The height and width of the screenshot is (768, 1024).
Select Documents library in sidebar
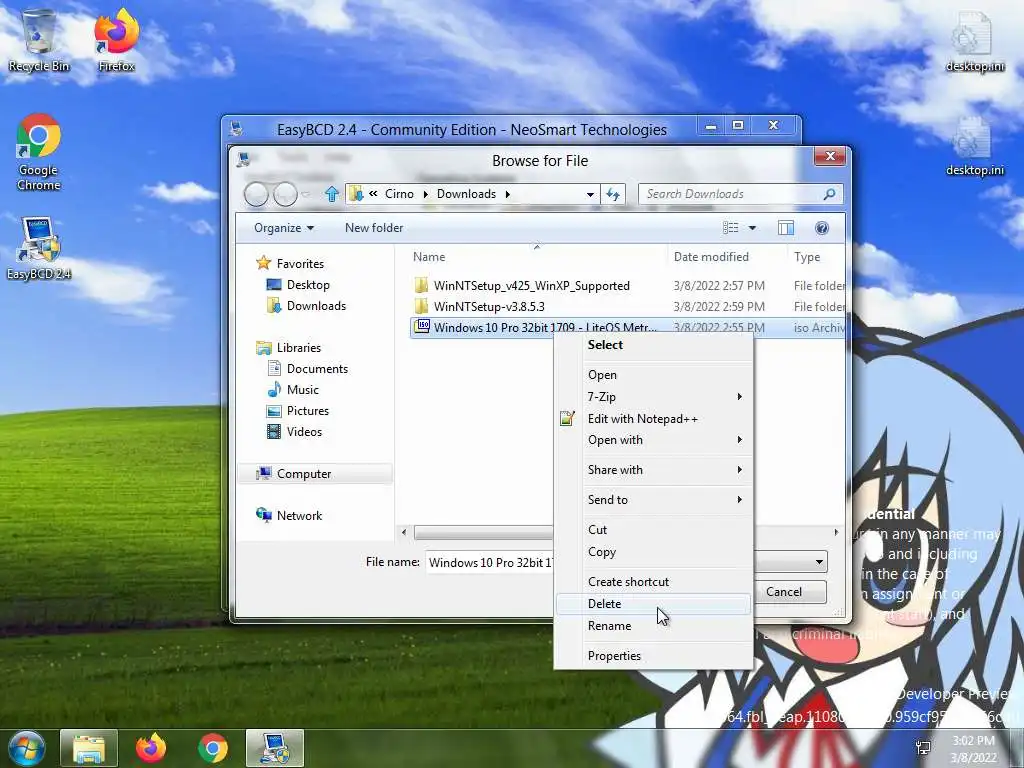[308, 368]
